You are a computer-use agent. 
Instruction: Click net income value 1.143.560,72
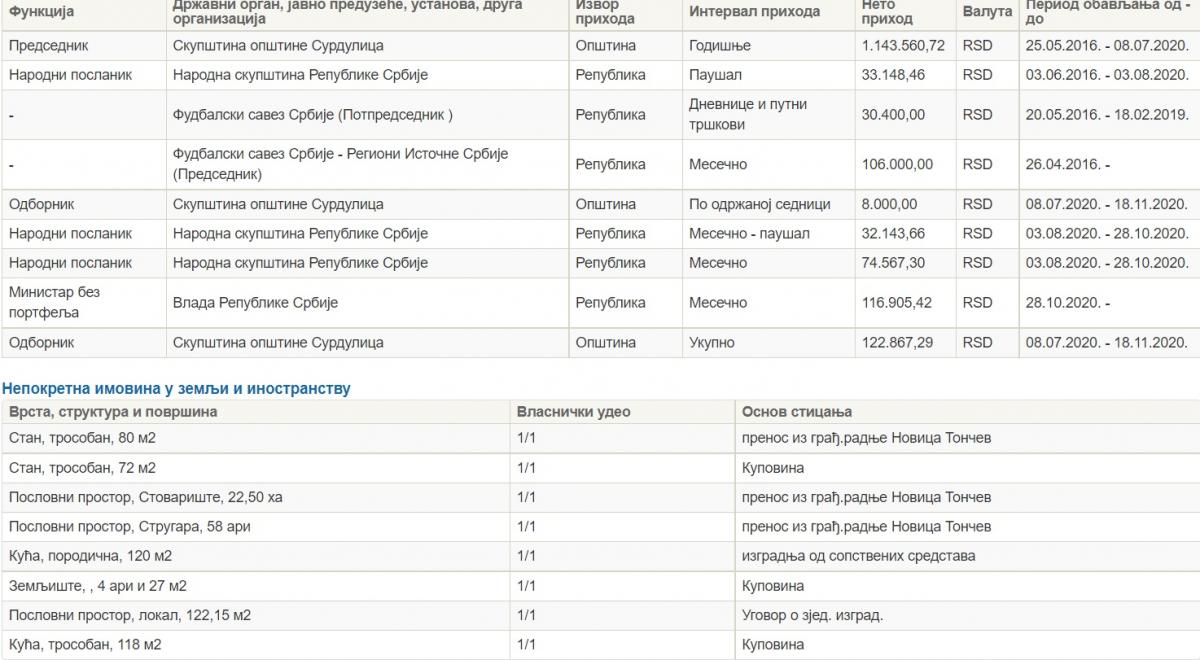click(x=903, y=46)
